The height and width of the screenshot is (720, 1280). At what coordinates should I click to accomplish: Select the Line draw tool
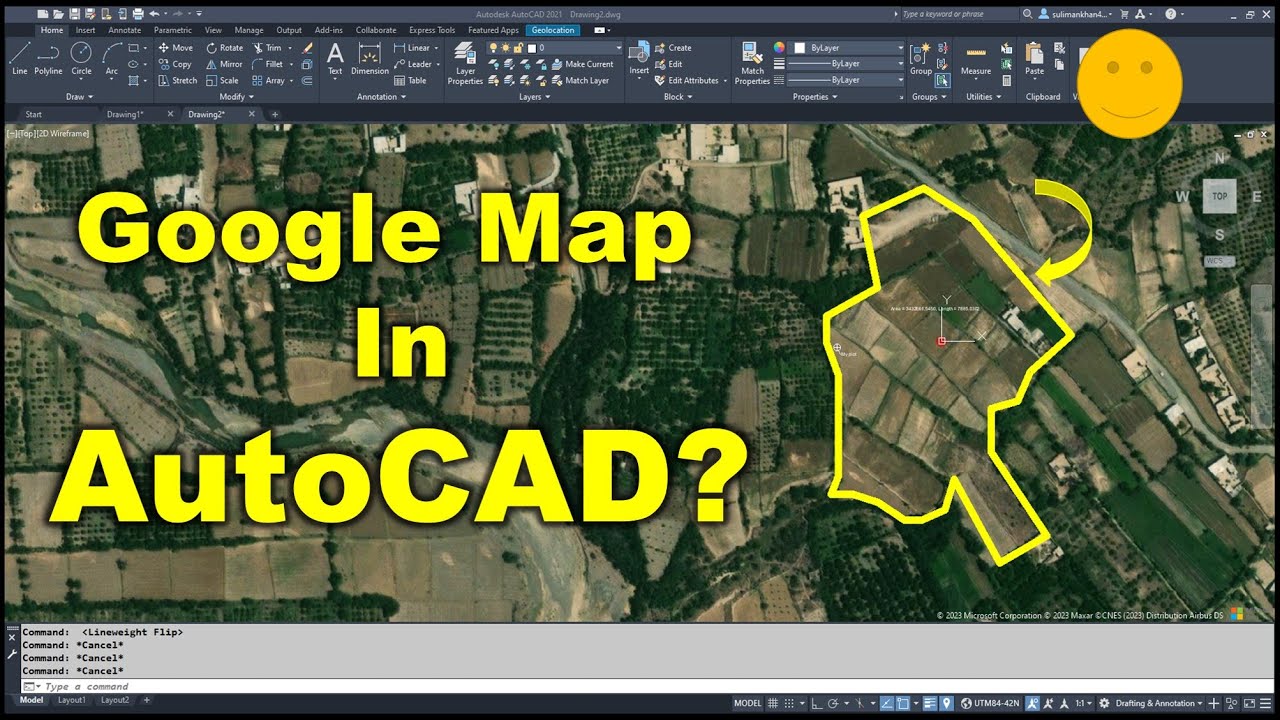pyautogui.click(x=20, y=59)
